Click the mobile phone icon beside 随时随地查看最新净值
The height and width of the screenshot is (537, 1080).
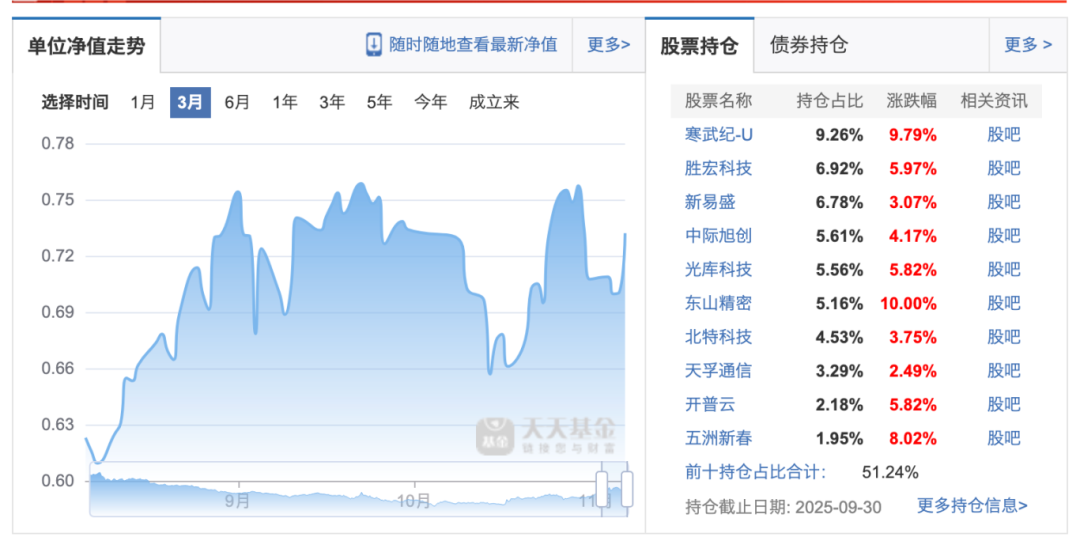373,45
